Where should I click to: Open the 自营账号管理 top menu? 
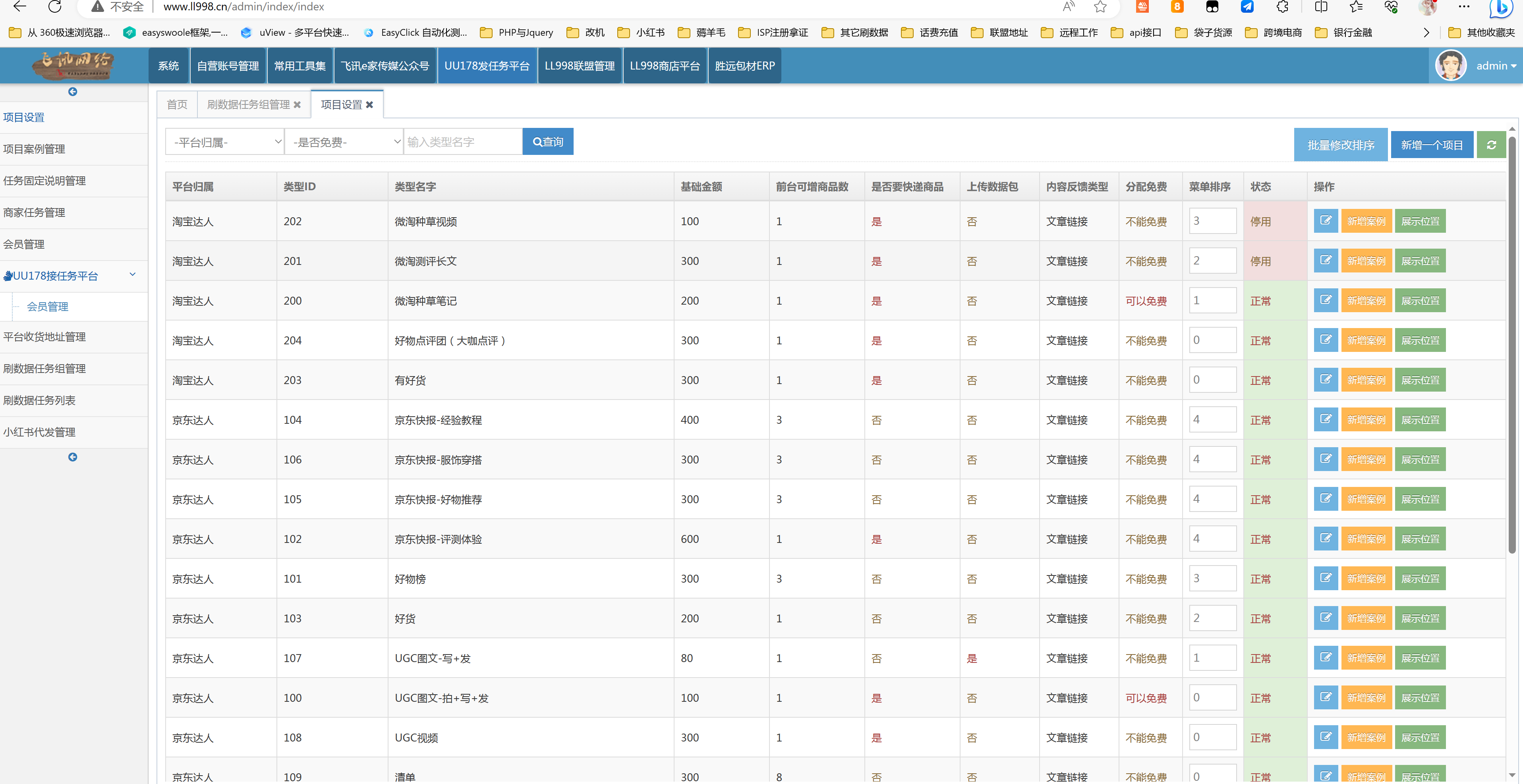(228, 66)
